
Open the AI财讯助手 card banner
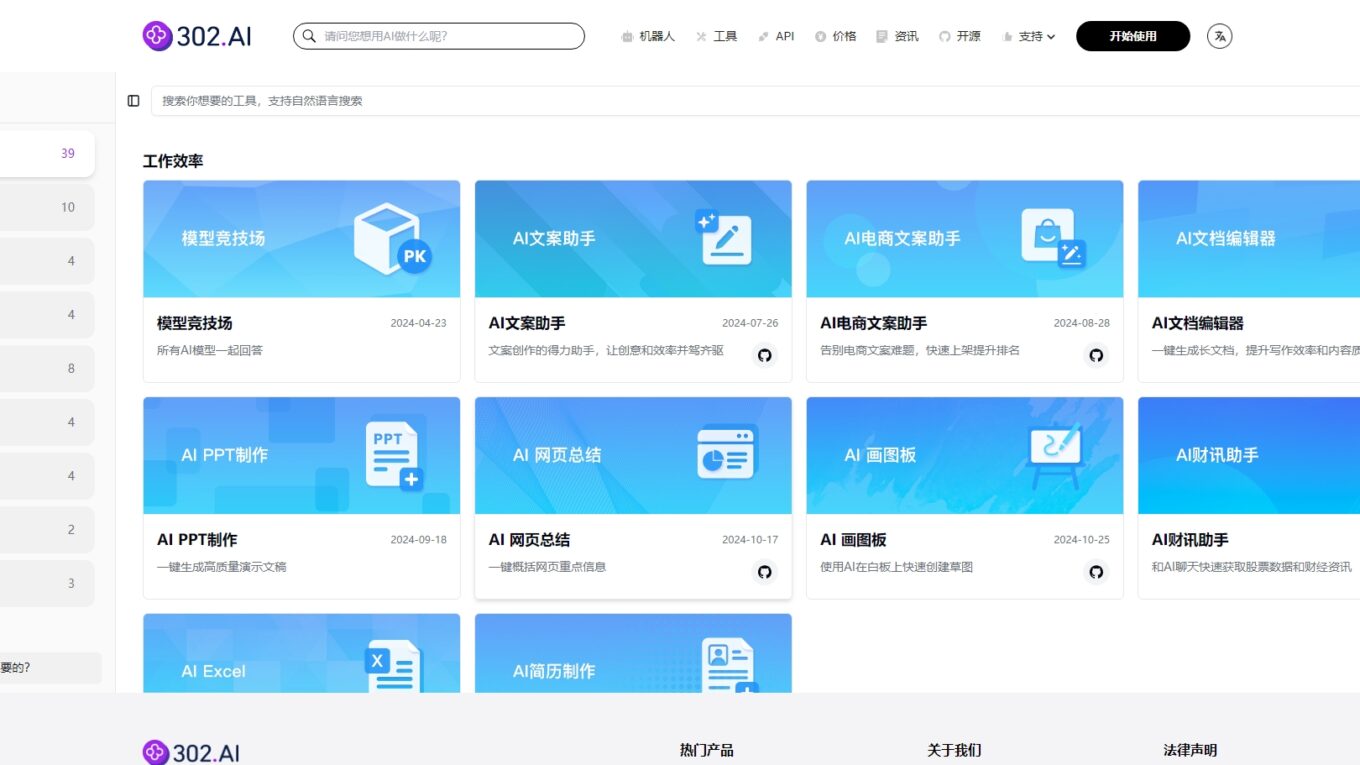tap(1249, 455)
